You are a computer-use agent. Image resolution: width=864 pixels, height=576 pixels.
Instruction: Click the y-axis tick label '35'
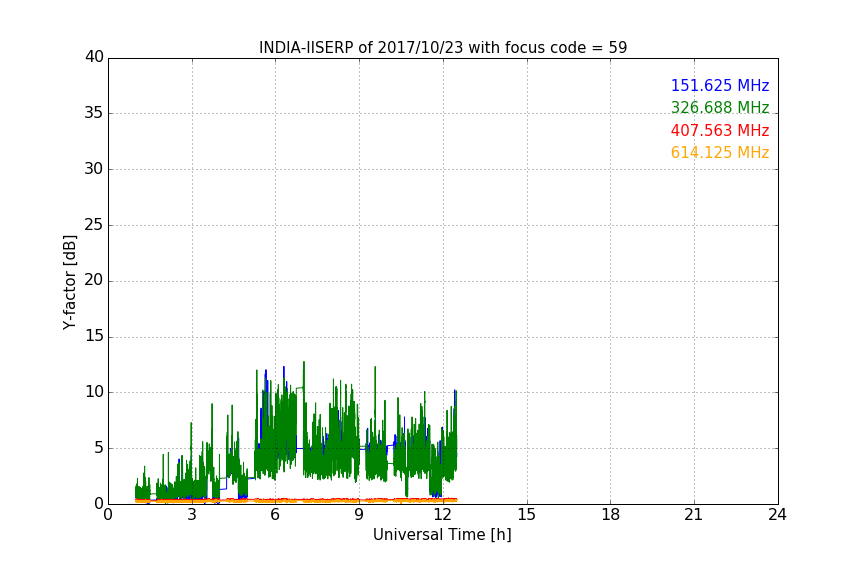94,113
